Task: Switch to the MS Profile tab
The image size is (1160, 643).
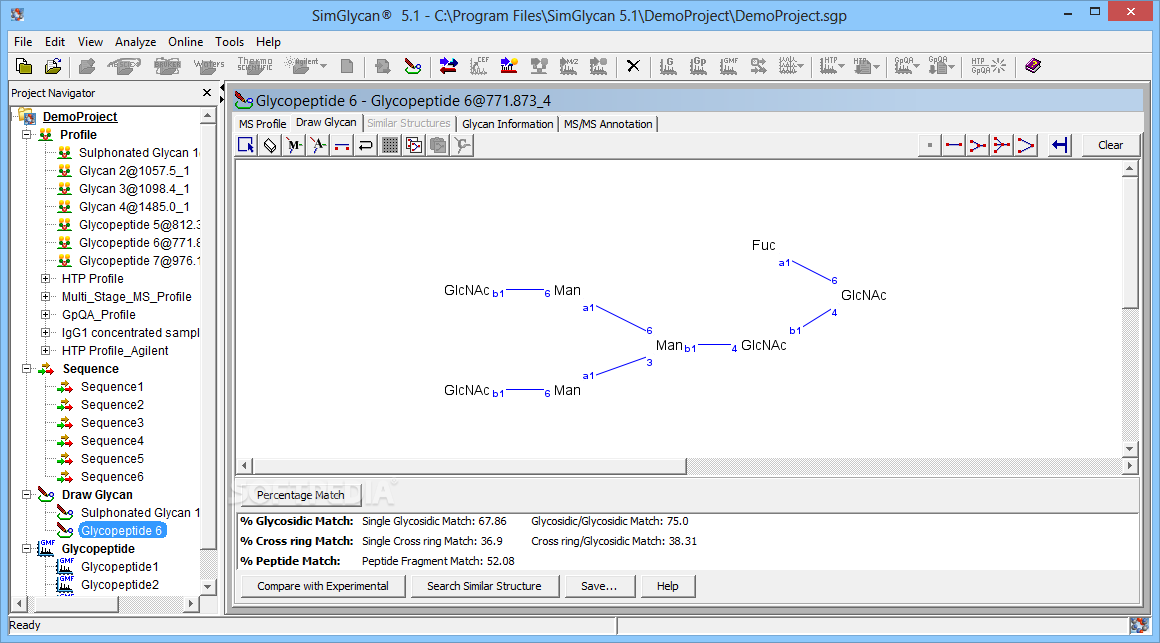Action: (x=263, y=124)
